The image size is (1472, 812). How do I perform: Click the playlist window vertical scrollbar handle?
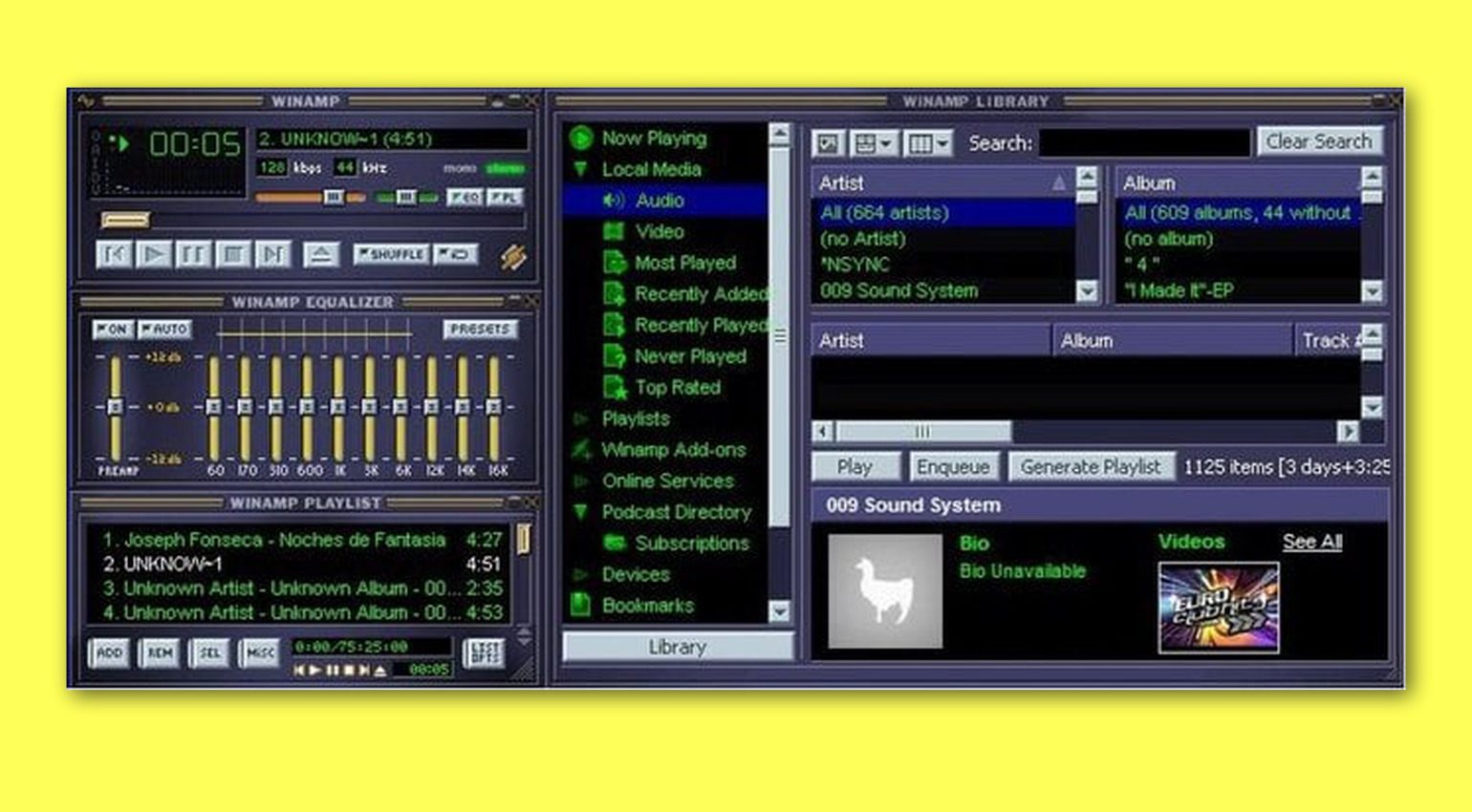[x=523, y=538]
